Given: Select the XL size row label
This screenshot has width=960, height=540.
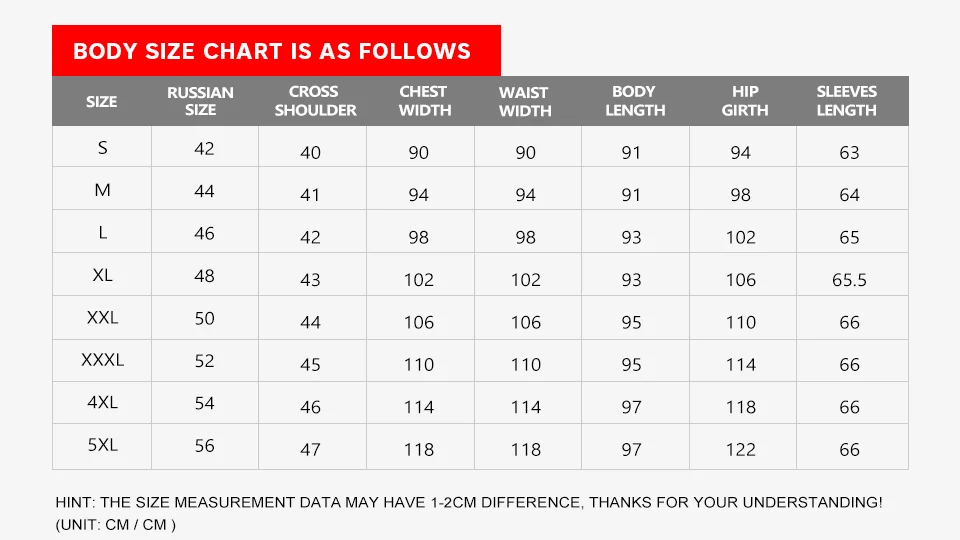Looking at the screenshot, I should (102, 275).
